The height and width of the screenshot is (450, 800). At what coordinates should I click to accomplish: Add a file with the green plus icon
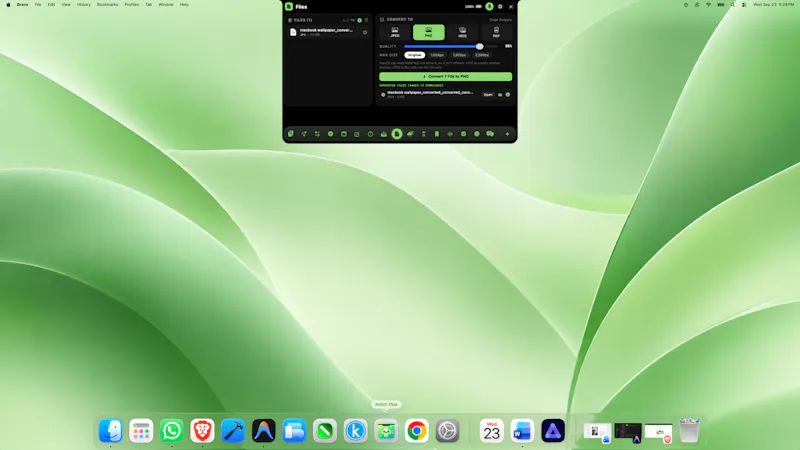click(x=359, y=20)
